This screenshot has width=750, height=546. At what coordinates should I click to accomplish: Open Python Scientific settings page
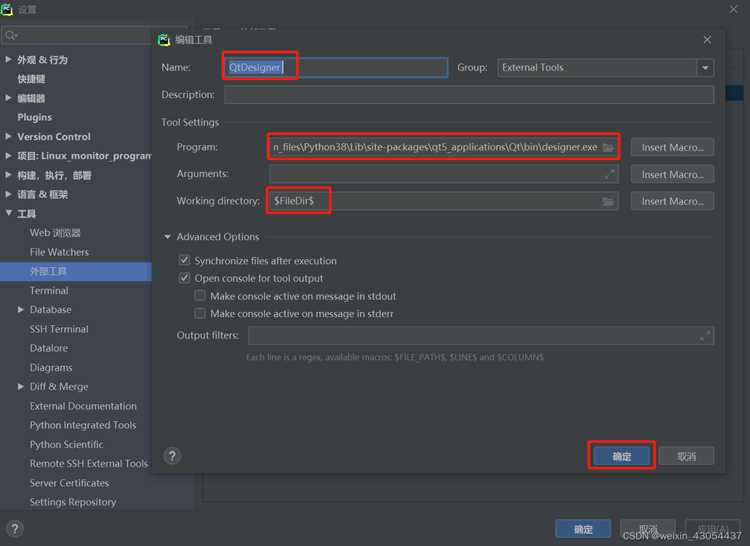[x=66, y=444]
